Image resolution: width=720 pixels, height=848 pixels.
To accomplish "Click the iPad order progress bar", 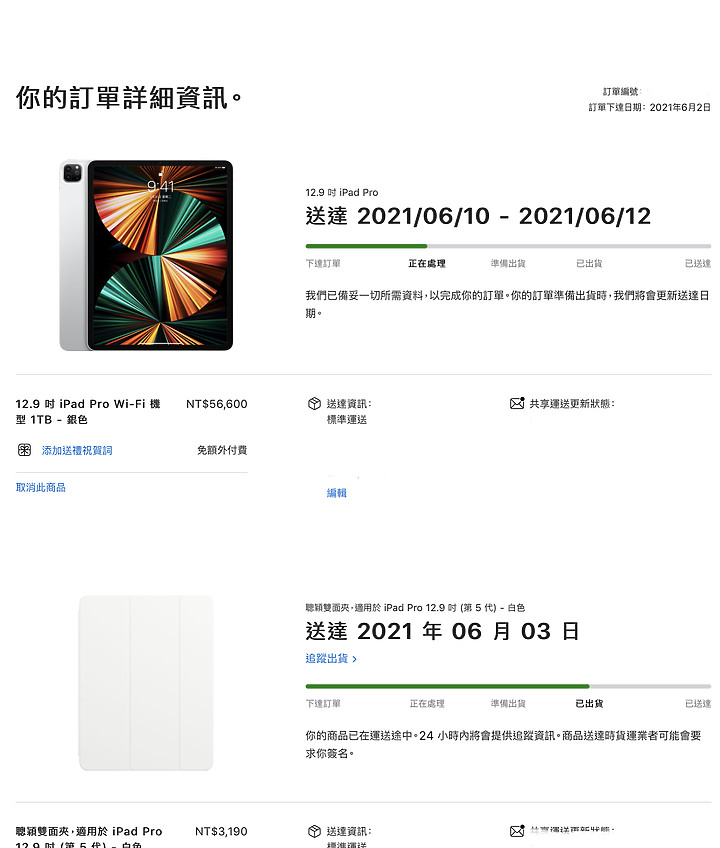I will click(508, 246).
